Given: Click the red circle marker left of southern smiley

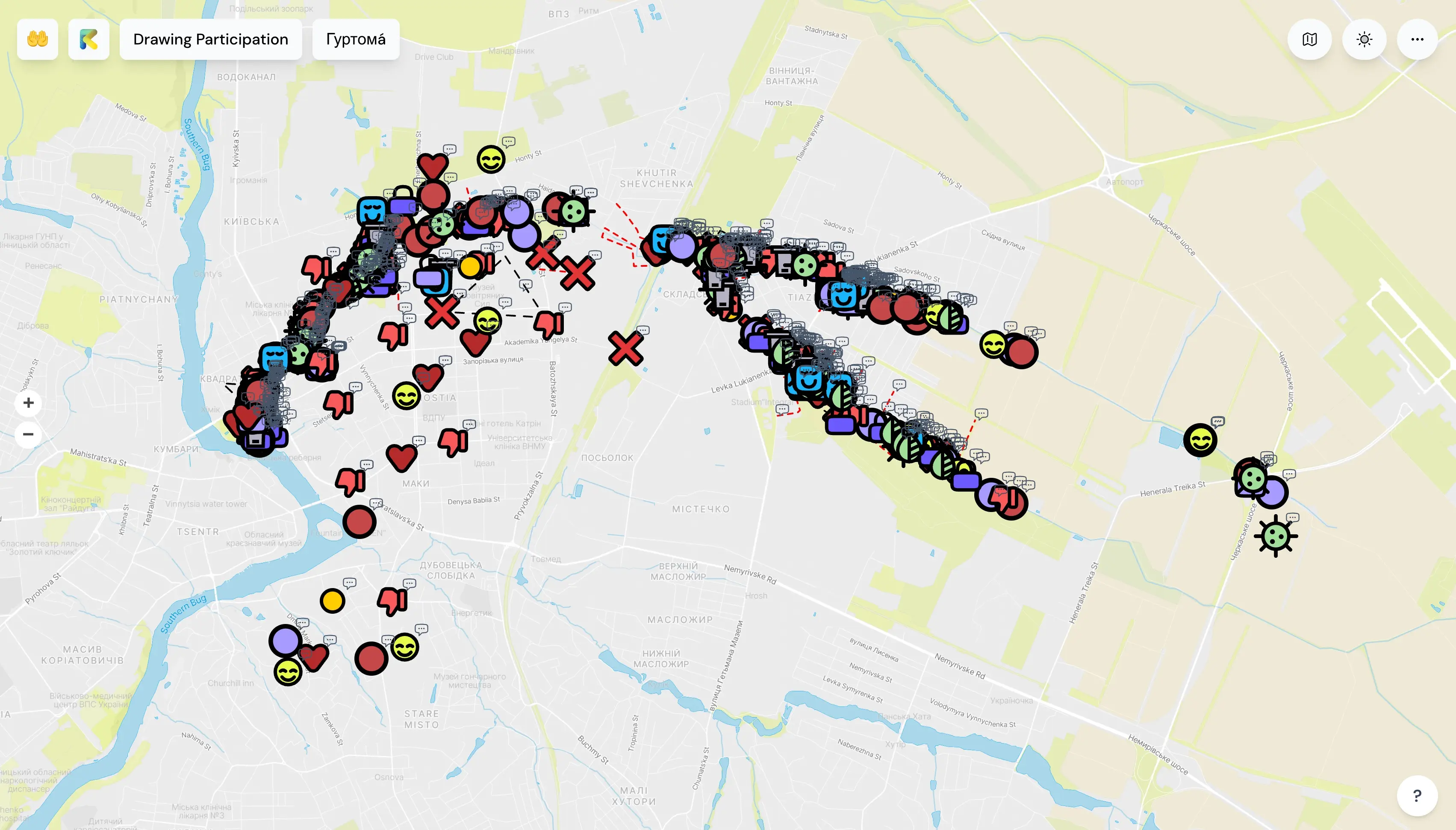Looking at the screenshot, I should click(x=371, y=659).
